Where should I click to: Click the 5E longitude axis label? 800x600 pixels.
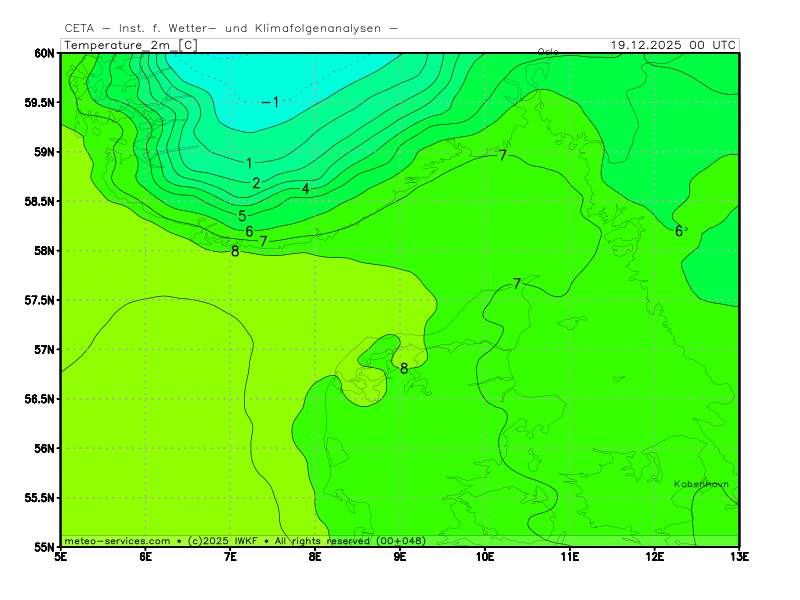61,556
